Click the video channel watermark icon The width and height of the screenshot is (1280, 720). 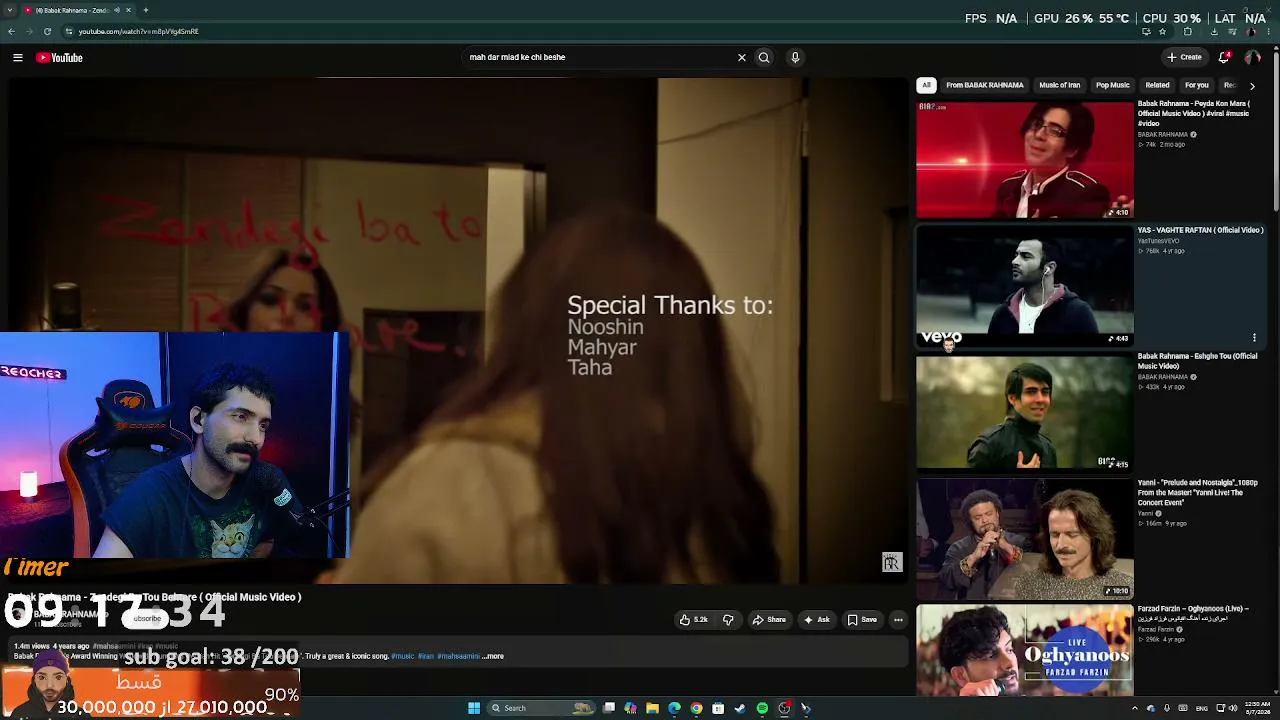pyautogui.click(x=892, y=563)
